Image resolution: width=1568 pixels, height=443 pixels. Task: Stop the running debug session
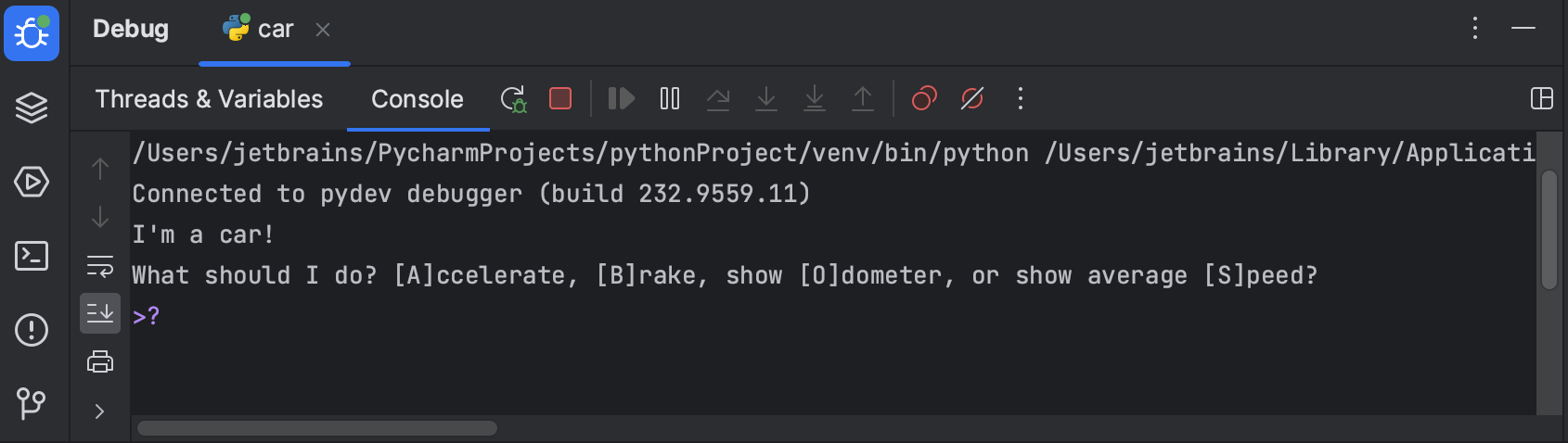(x=560, y=98)
